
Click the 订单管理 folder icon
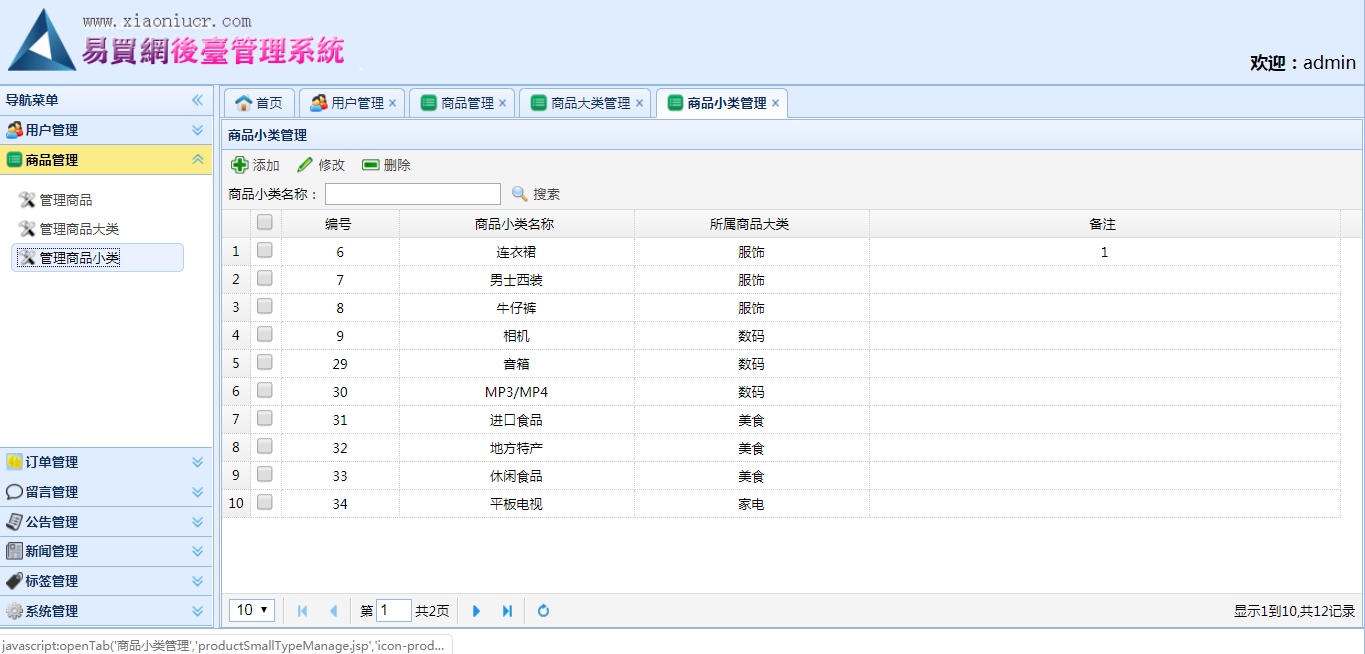click(x=14, y=462)
